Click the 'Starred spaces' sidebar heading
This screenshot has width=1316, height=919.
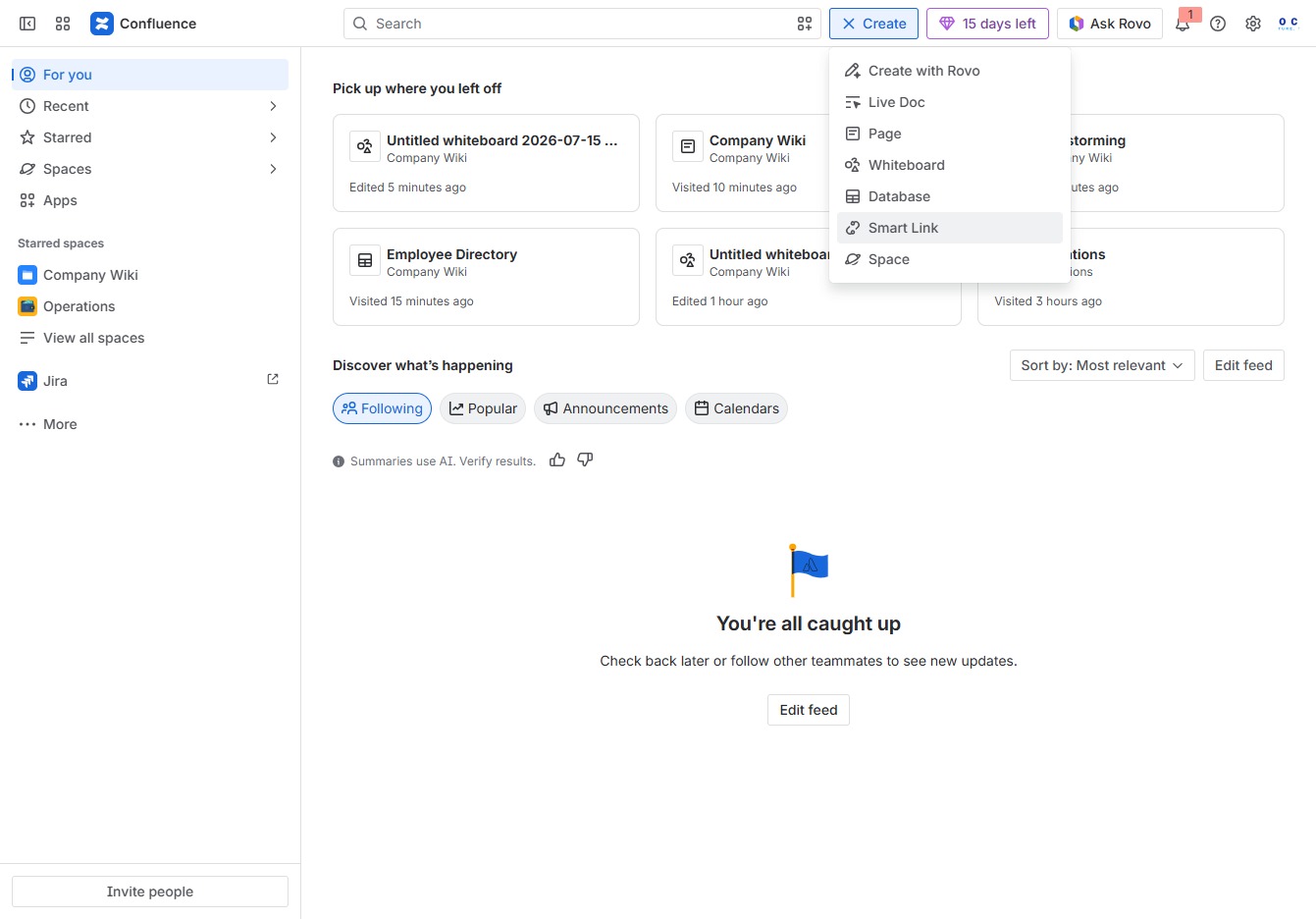coord(61,243)
